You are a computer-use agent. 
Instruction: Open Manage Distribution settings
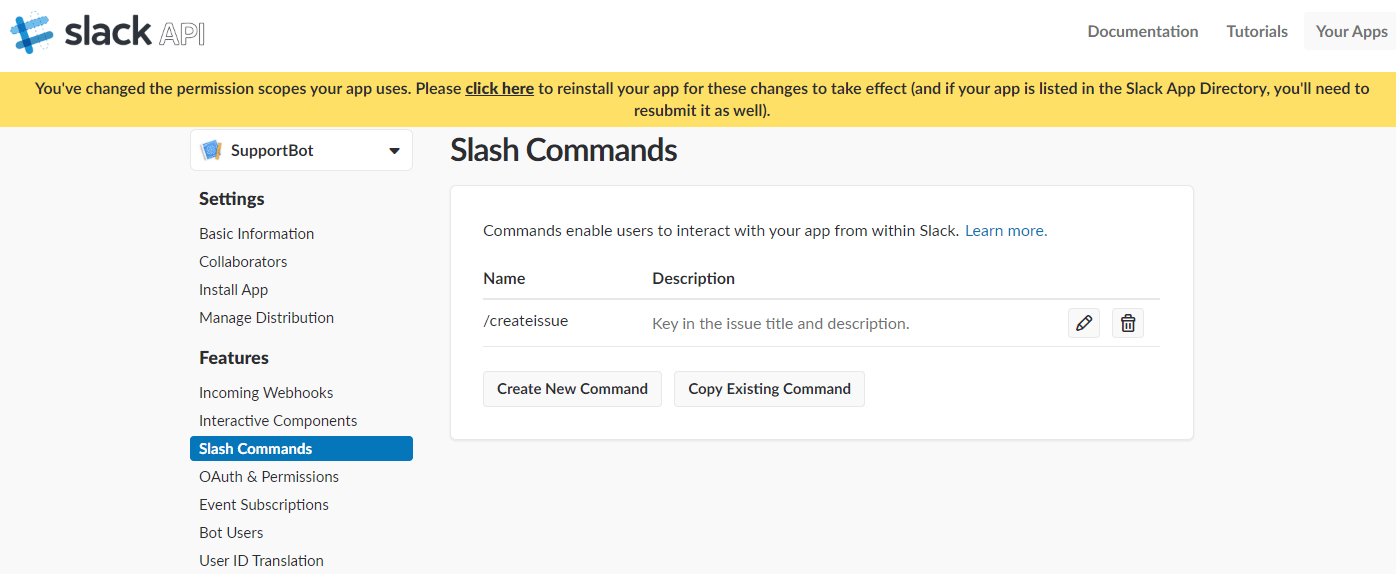(x=266, y=318)
